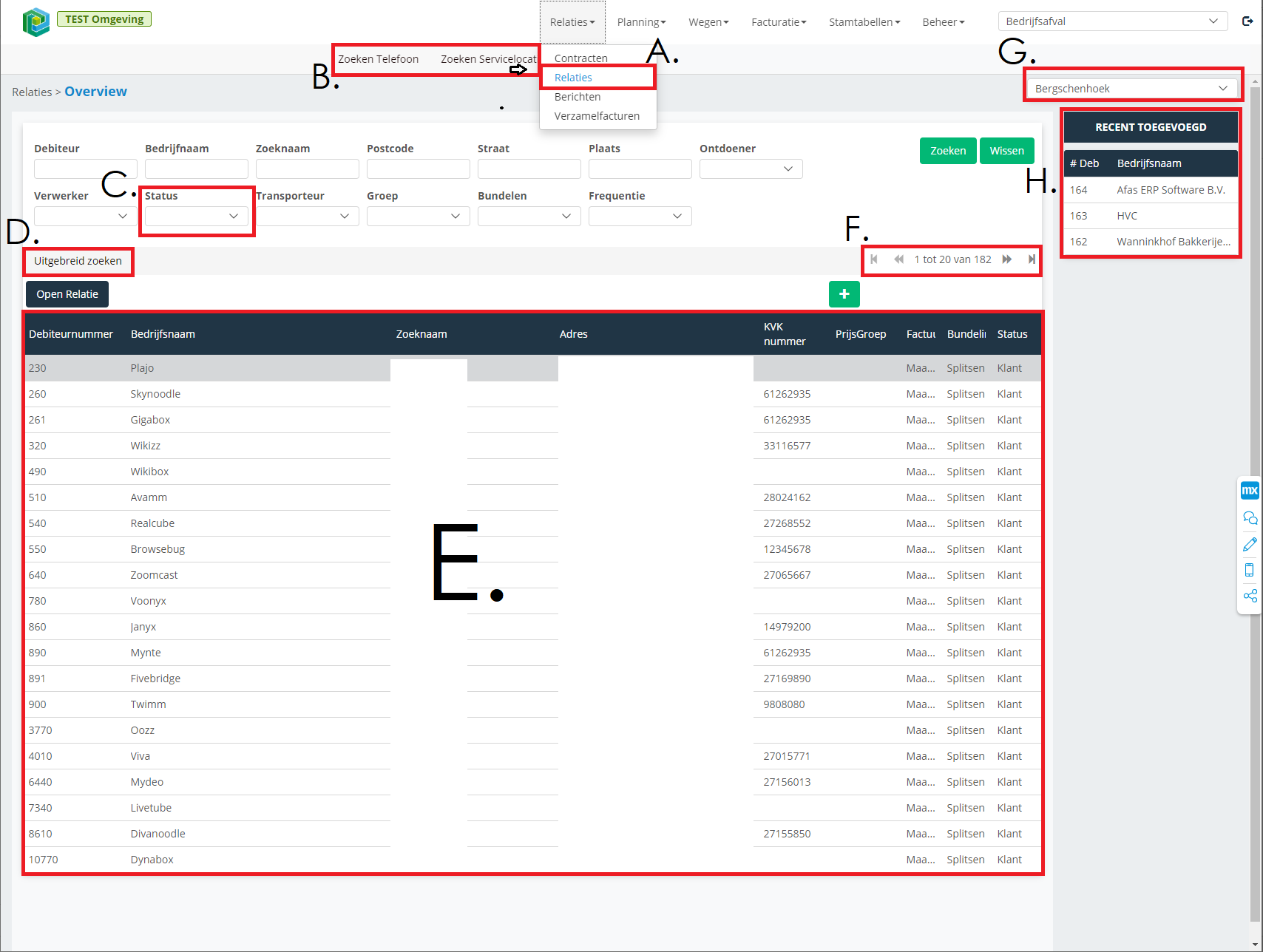
Task: Open the Relaties top menu
Action: tap(572, 22)
